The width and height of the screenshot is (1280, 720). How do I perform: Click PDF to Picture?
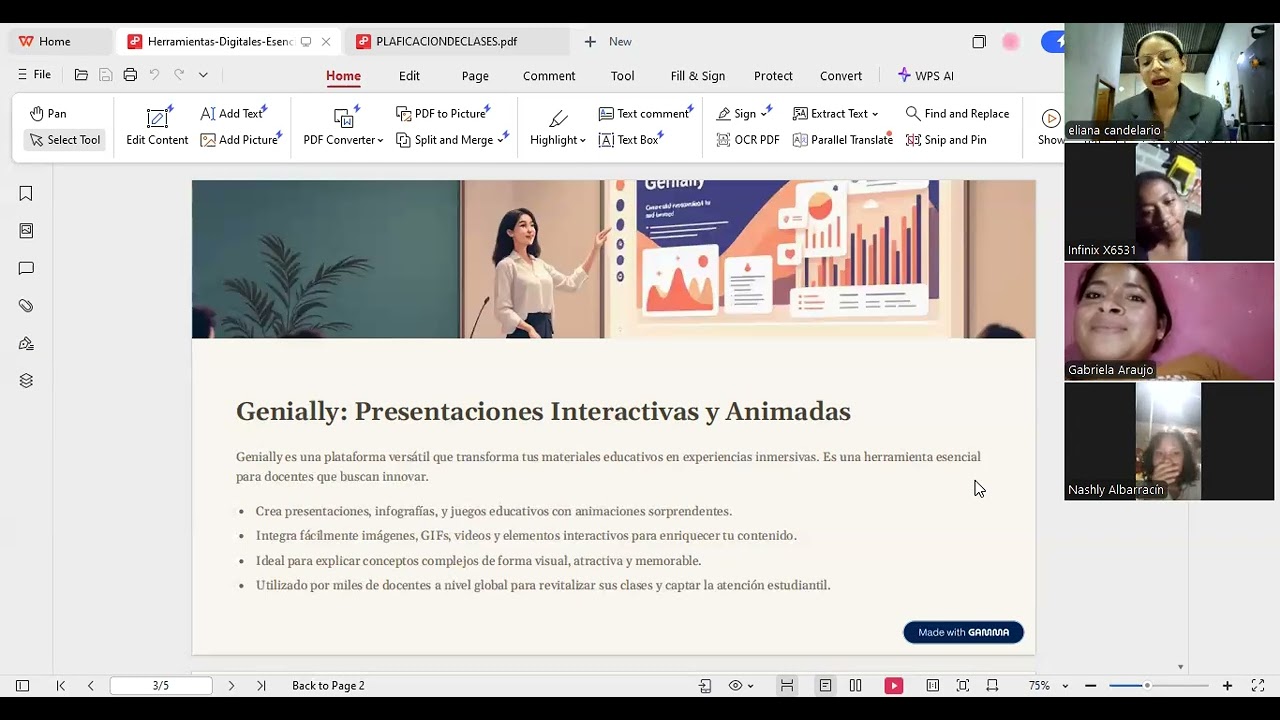442,114
